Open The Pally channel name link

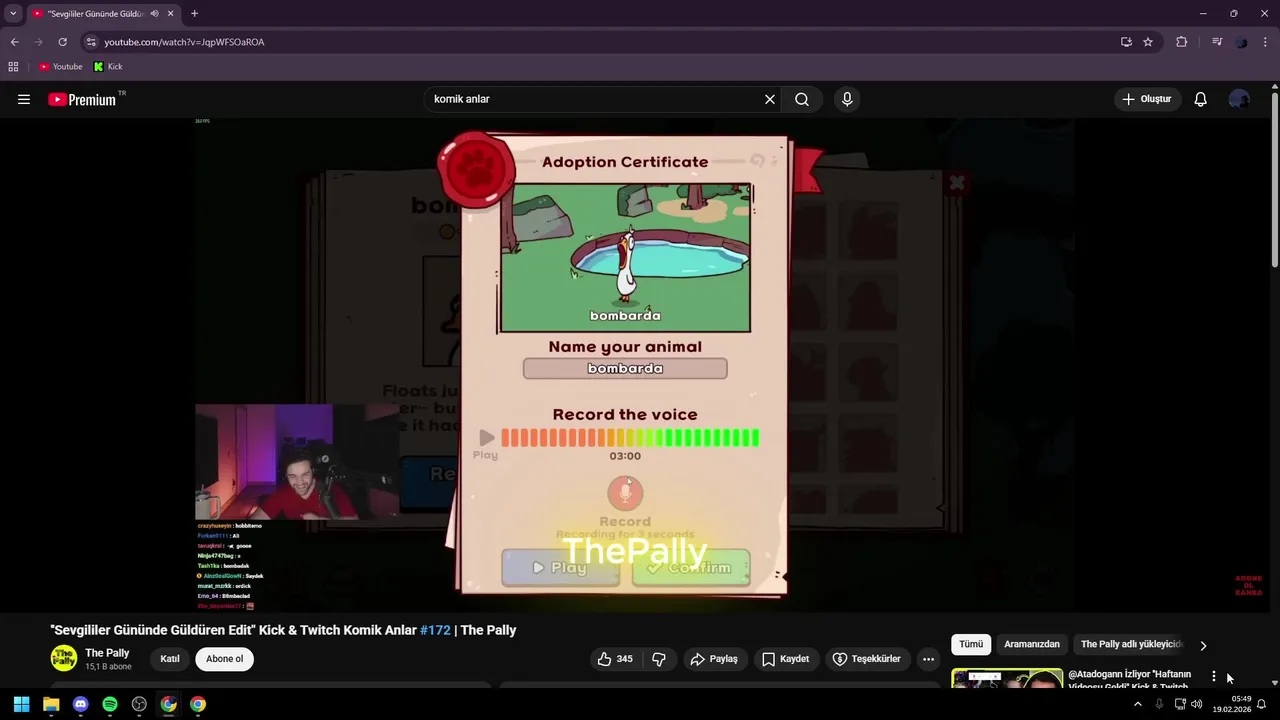tap(107, 653)
